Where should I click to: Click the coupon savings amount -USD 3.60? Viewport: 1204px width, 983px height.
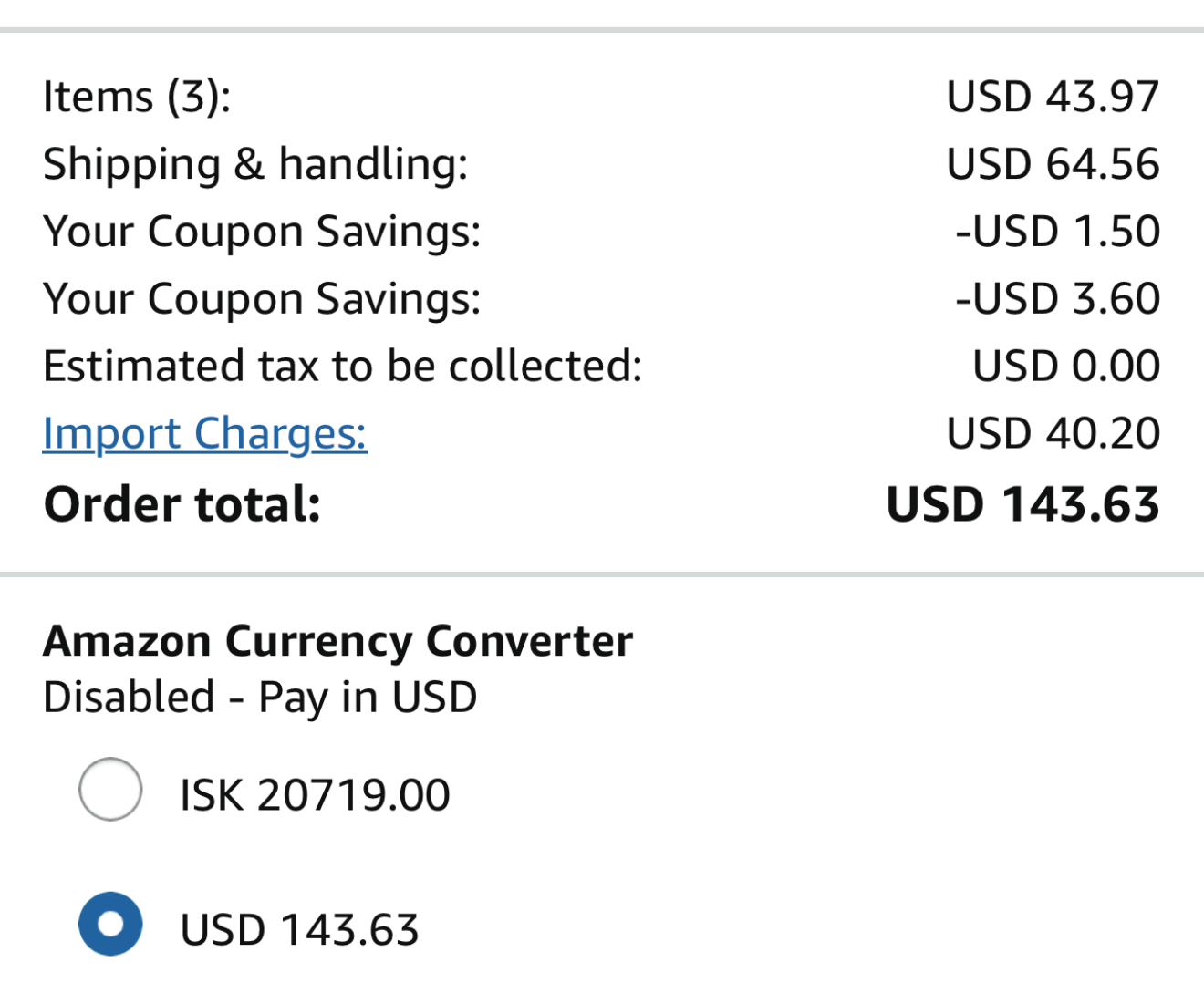pyautogui.click(x=1057, y=299)
